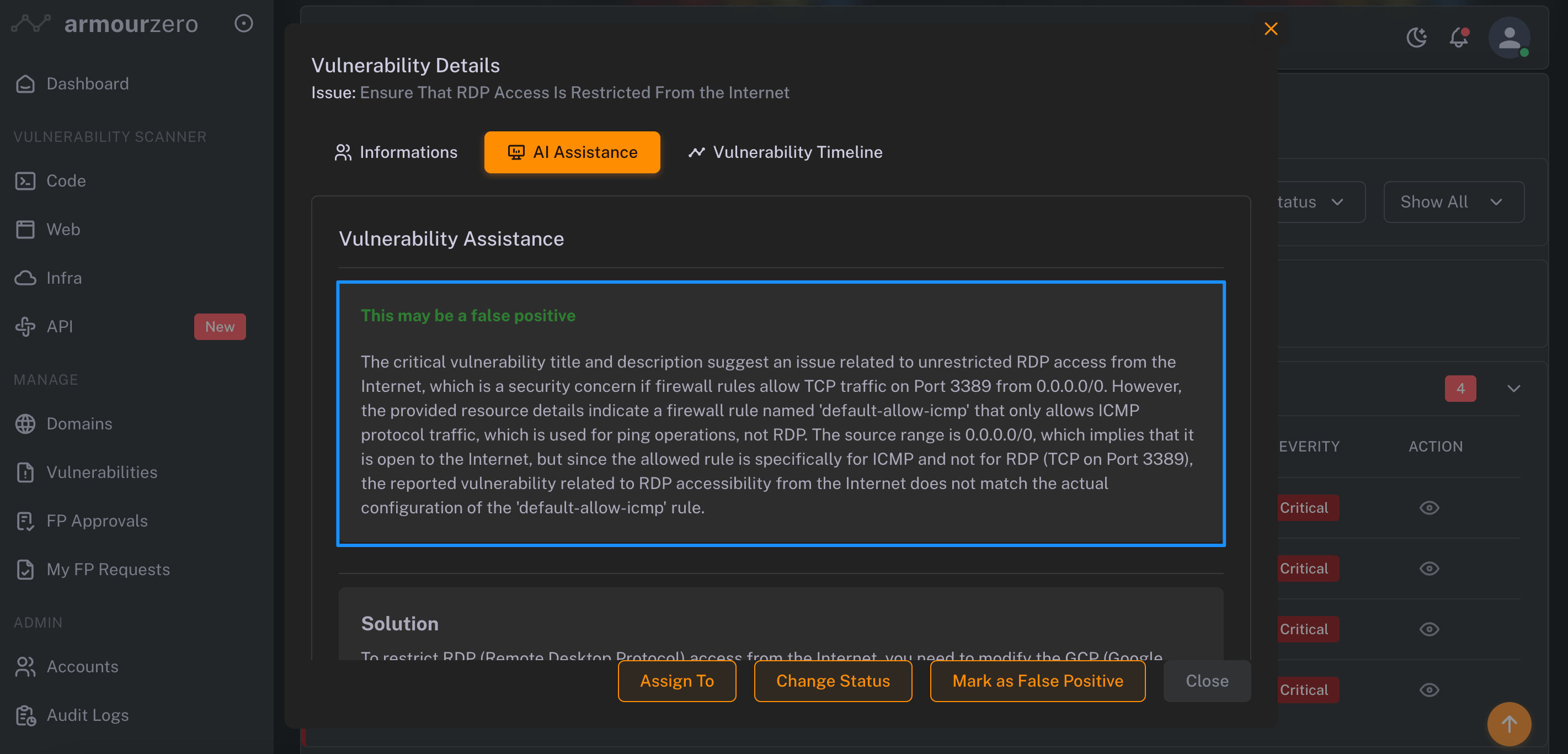The height and width of the screenshot is (754, 1568).
Task: Collapse section with chevron beside 4 badge
Action: [x=1513, y=388]
